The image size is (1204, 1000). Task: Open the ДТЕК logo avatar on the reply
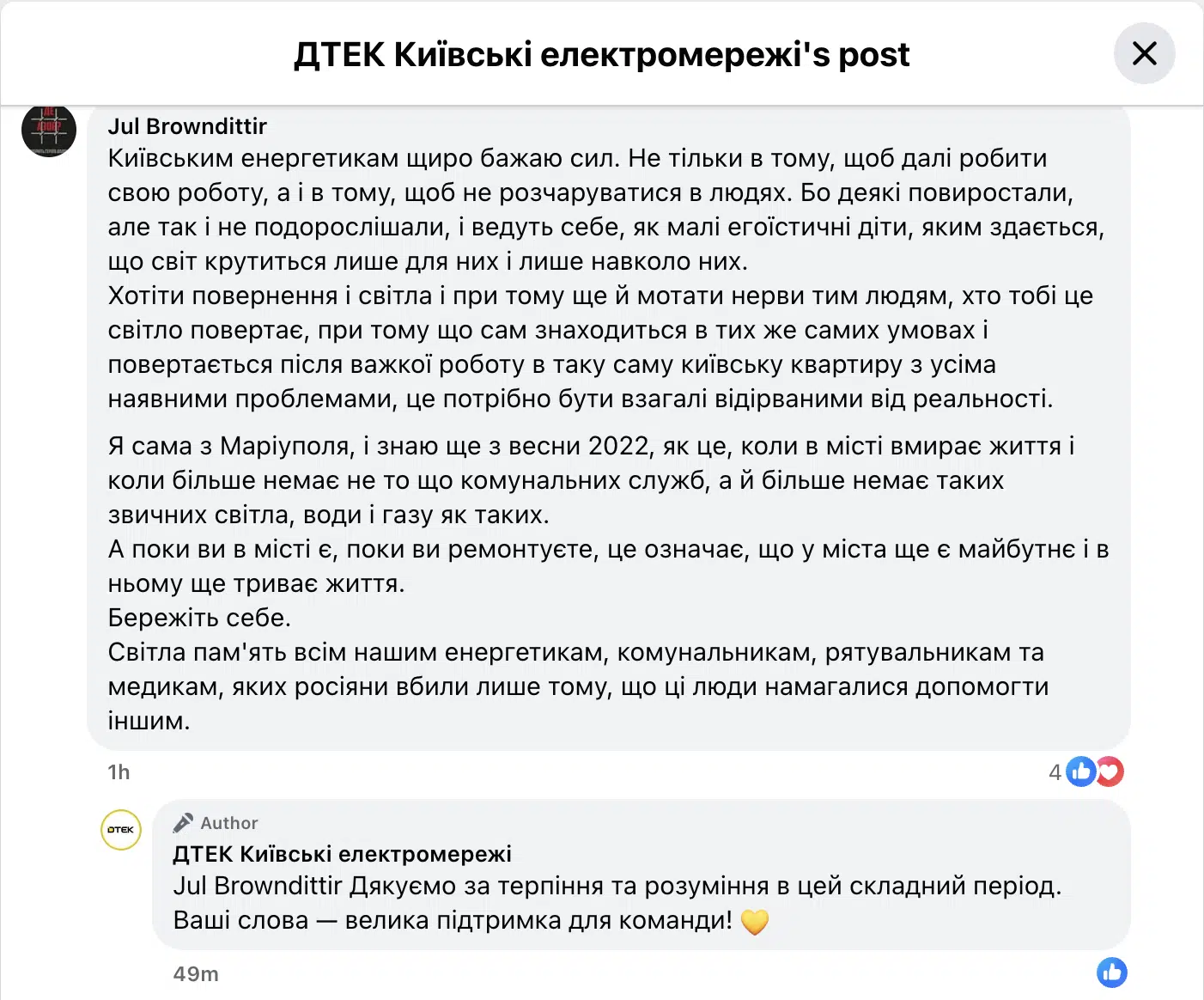click(121, 830)
